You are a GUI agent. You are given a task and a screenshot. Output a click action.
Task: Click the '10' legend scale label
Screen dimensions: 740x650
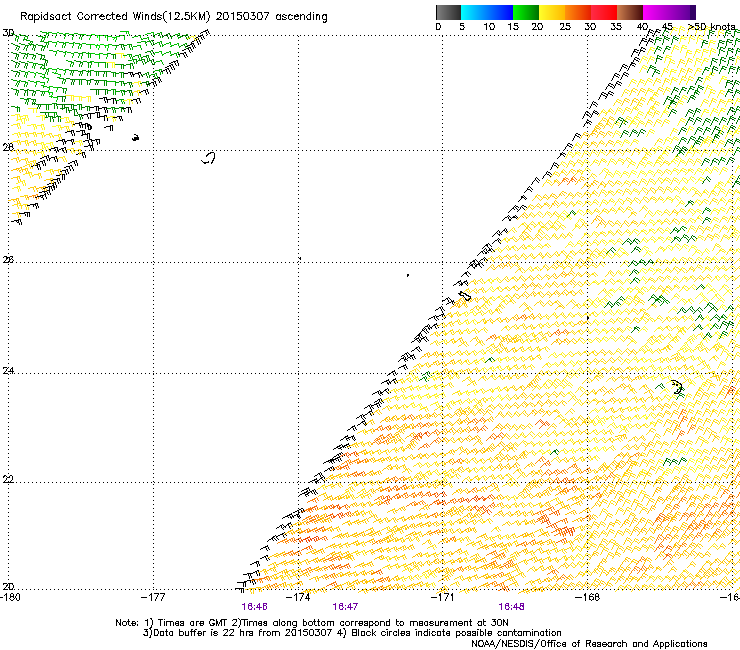coord(489,27)
